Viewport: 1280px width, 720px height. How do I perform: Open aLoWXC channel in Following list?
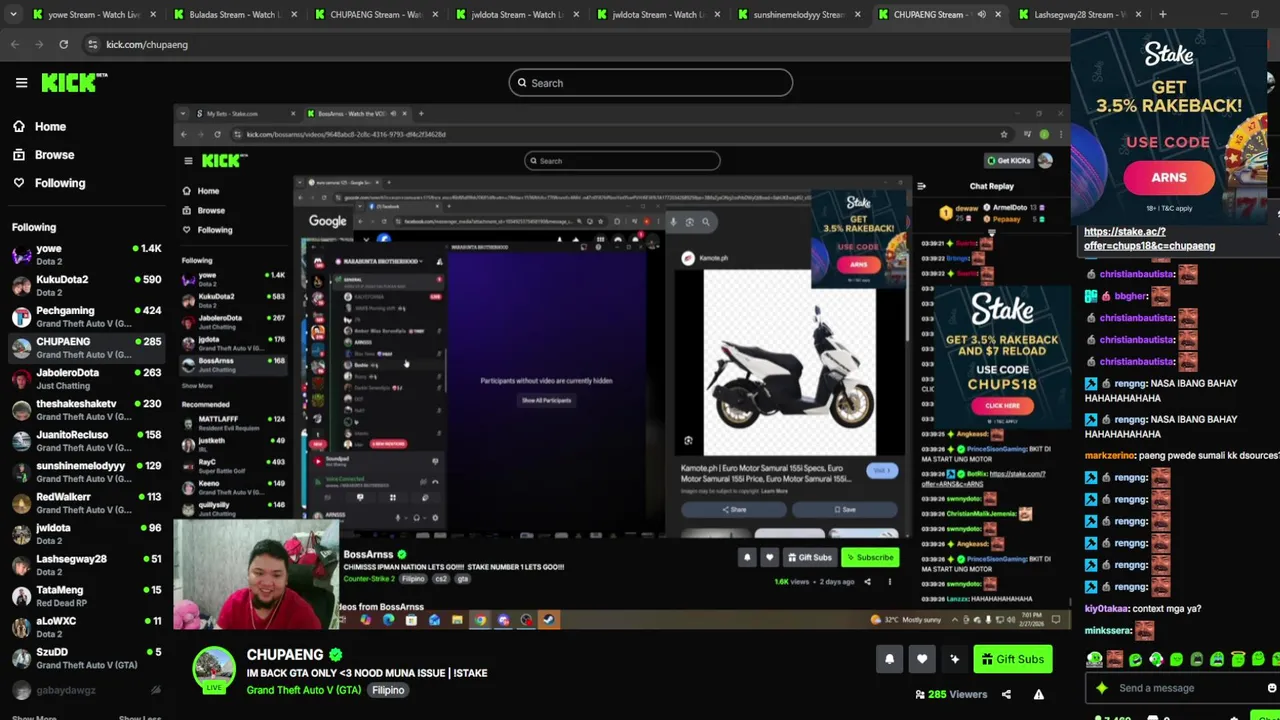click(x=85, y=627)
